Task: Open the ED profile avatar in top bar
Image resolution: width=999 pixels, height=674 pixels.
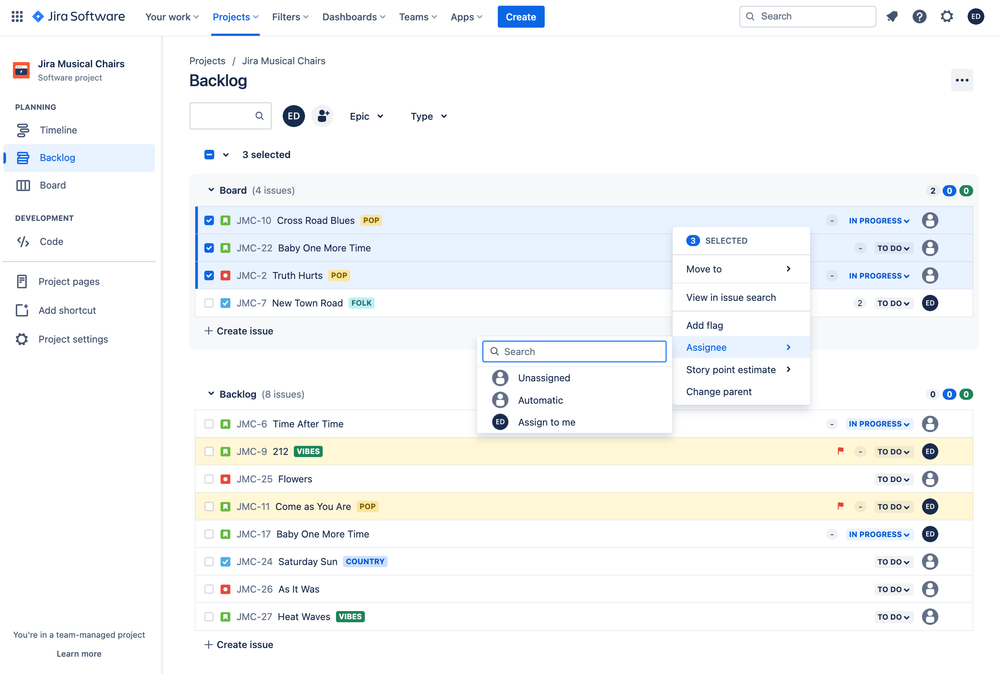Action: (975, 17)
